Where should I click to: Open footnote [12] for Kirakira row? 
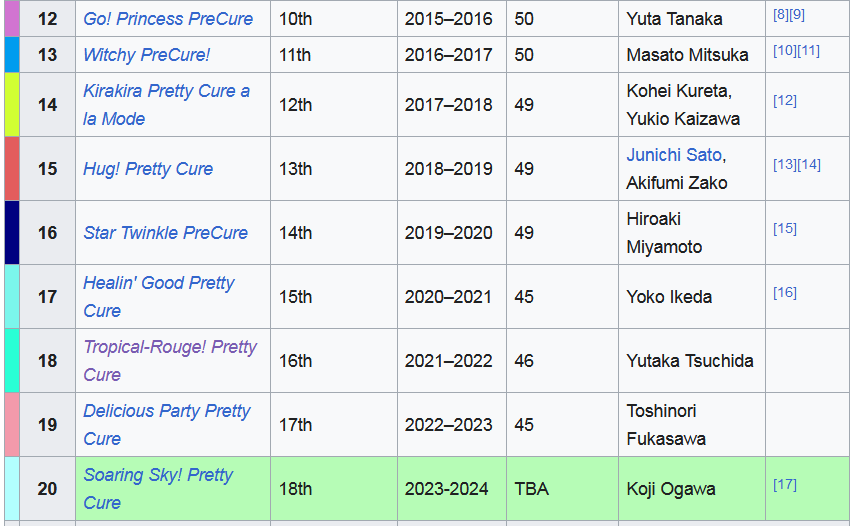785,100
